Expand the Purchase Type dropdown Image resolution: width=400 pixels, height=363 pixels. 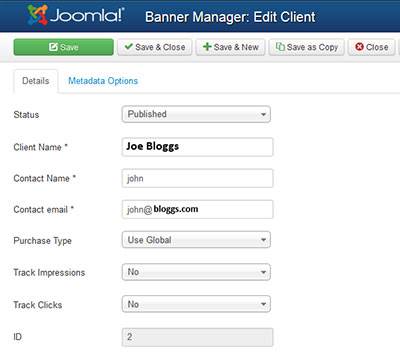click(x=196, y=240)
